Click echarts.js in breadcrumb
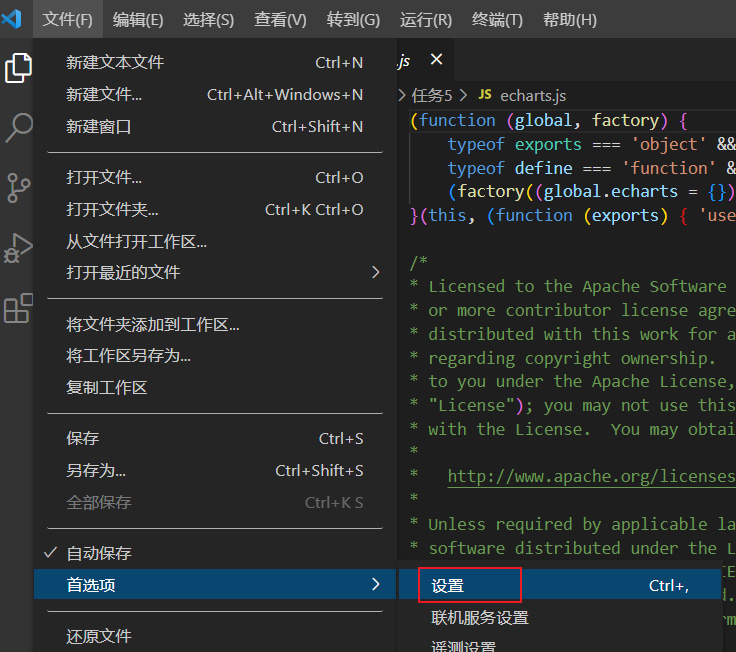Image resolution: width=736 pixels, height=652 pixels. (x=532, y=95)
